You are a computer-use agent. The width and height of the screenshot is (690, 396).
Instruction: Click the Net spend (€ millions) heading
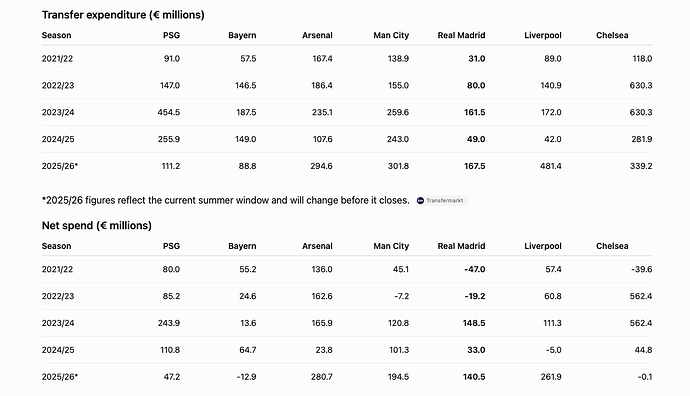point(97,226)
